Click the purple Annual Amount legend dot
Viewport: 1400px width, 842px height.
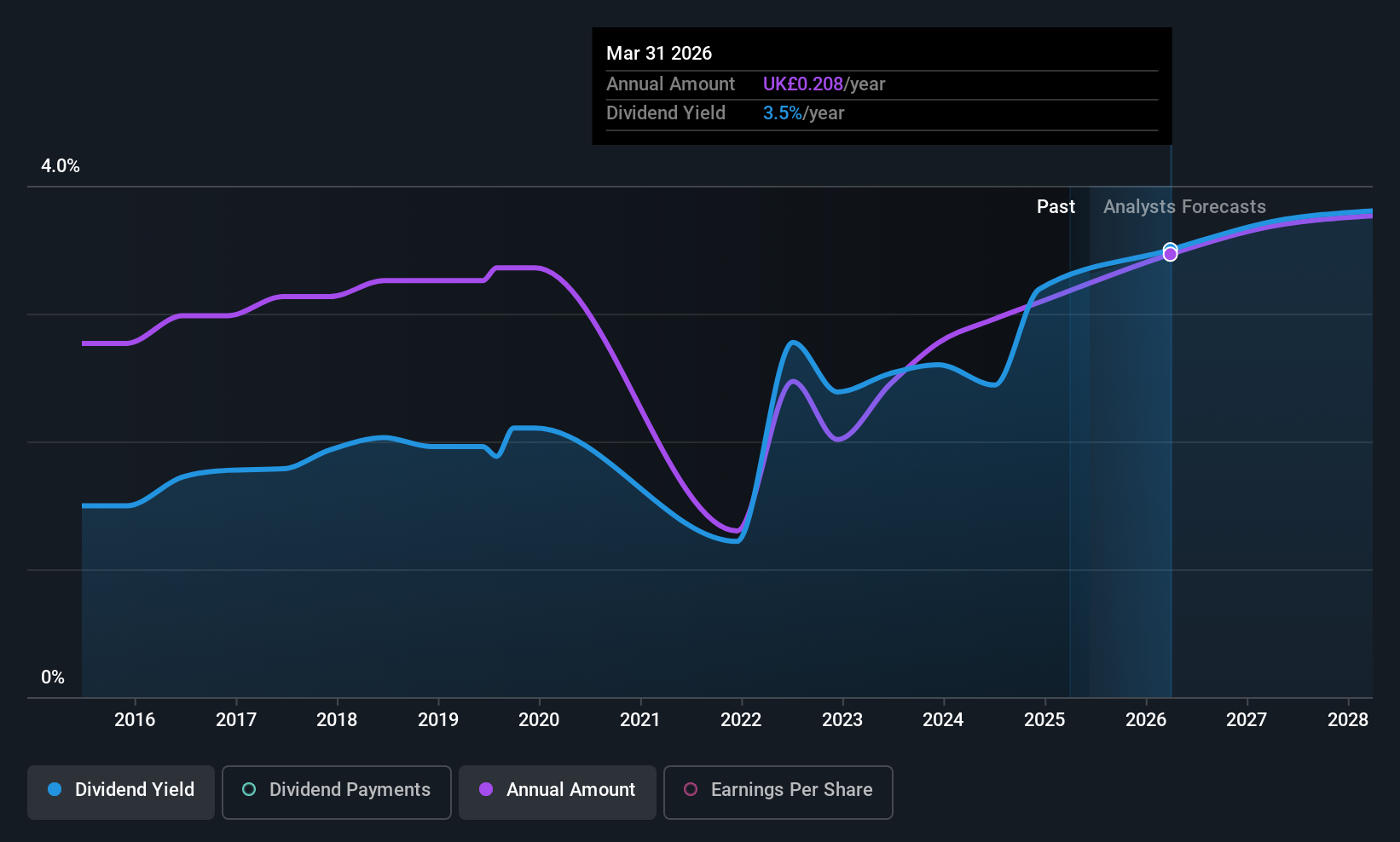[486, 789]
